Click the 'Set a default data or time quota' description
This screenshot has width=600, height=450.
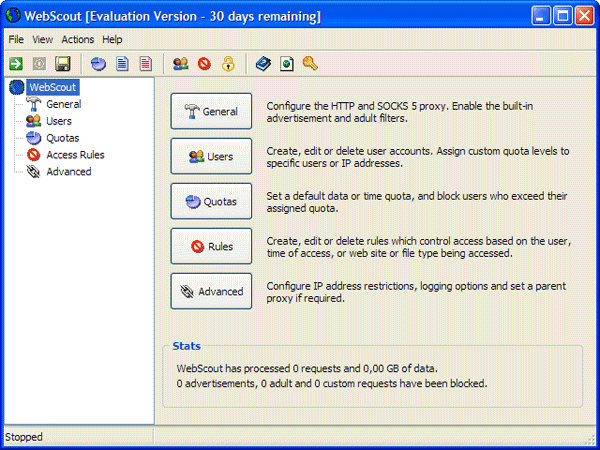417,202
